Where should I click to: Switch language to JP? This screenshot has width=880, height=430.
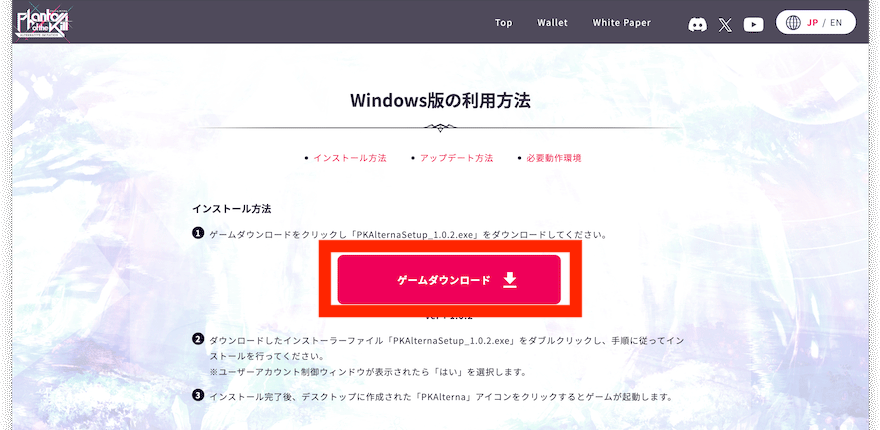[x=812, y=23]
